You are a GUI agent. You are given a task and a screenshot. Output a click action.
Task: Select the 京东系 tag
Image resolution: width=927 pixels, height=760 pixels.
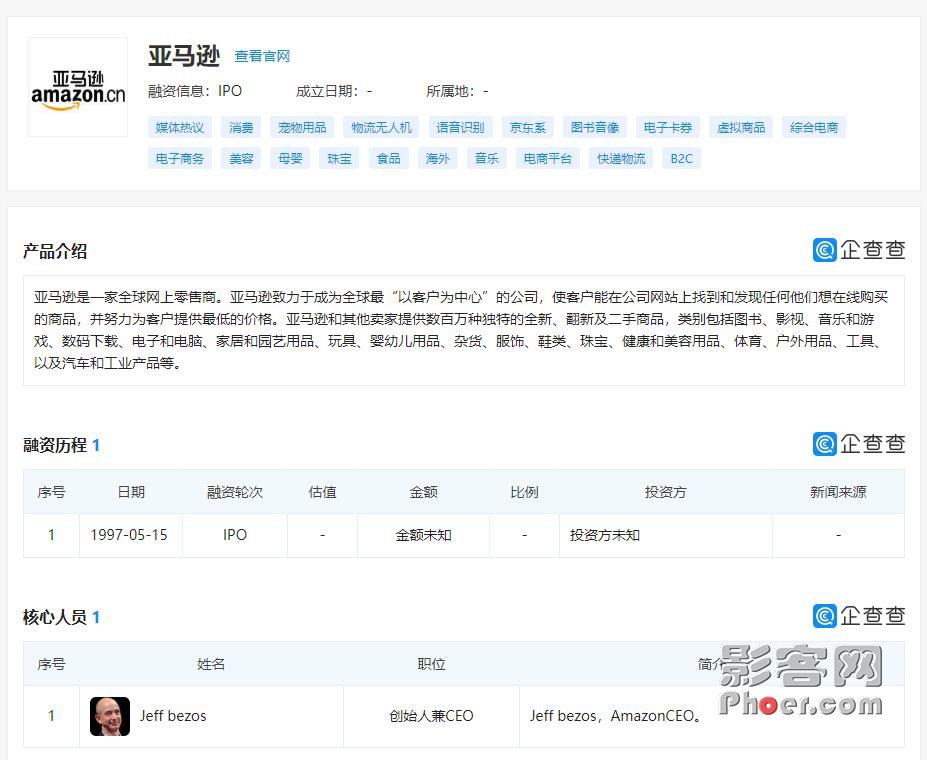[x=527, y=127]
